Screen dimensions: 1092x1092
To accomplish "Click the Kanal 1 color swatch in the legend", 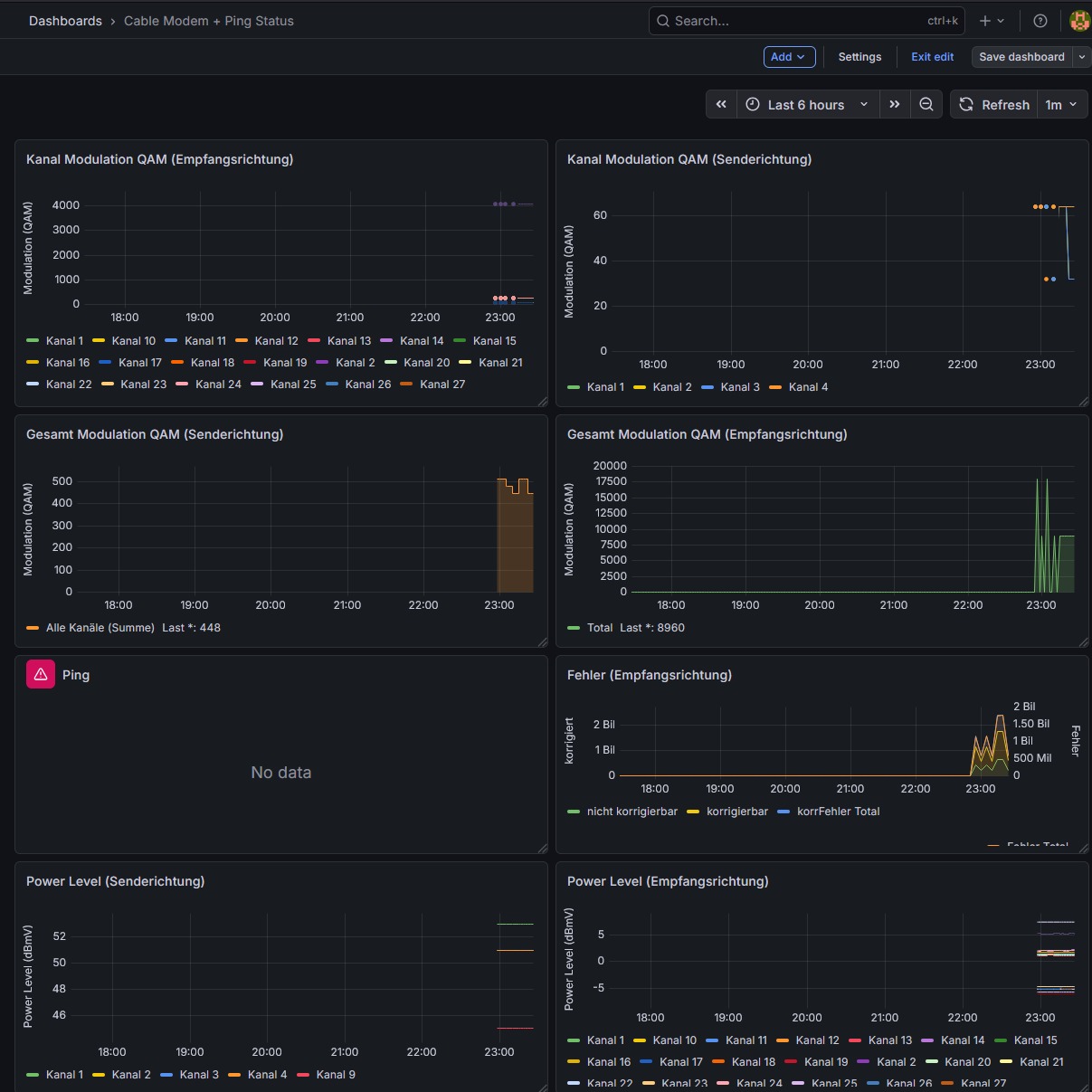I will 34,340.
